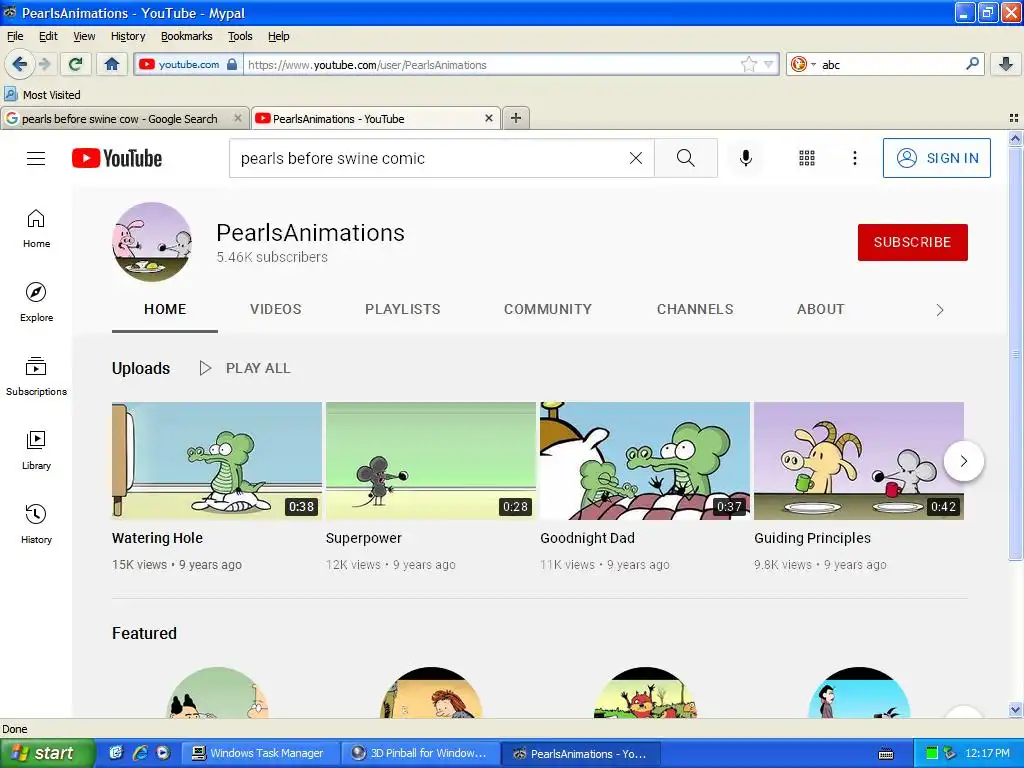
Task: Open the Edit menu
Action: point(48,36)
